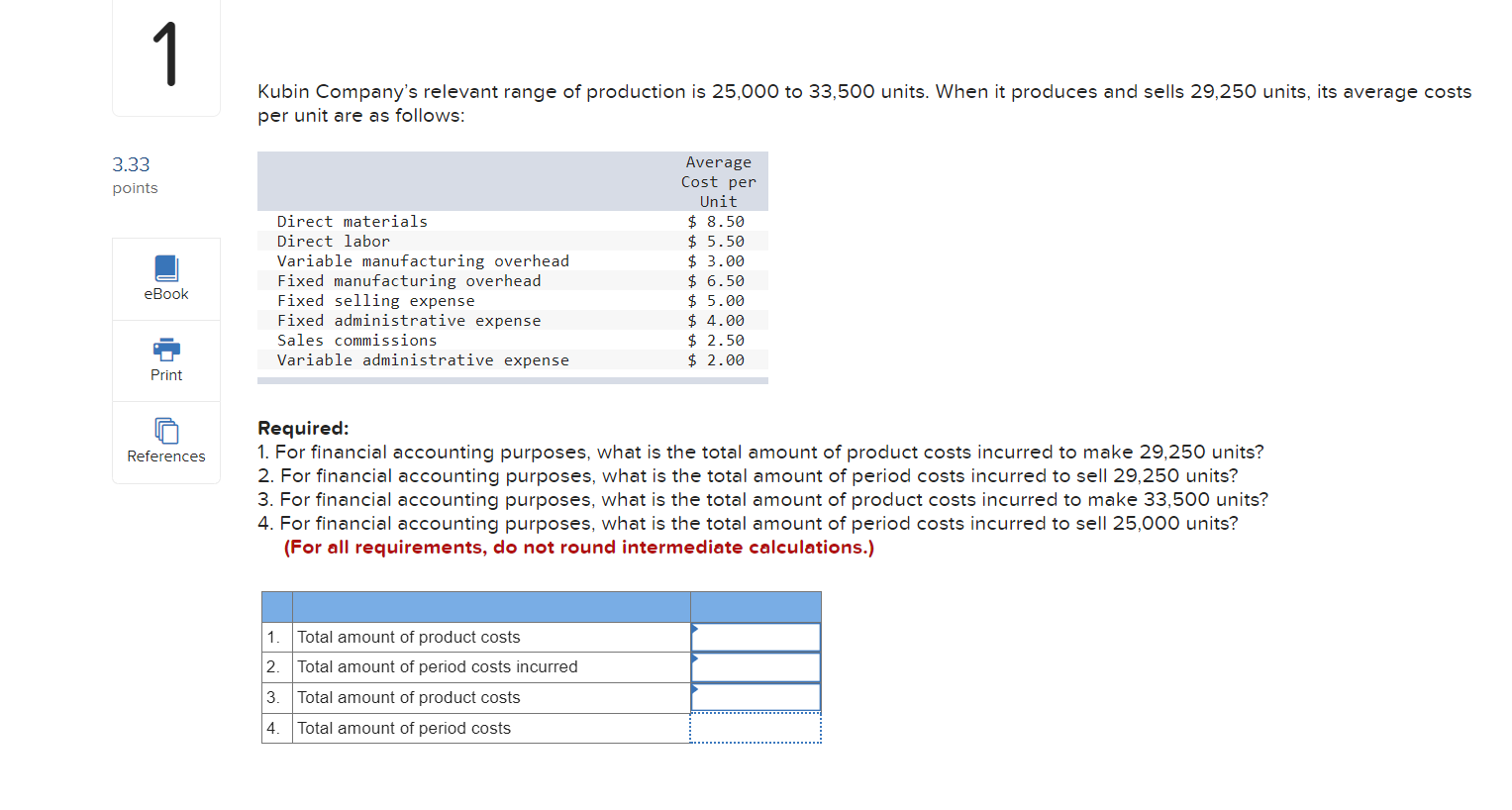Click the question number 1 box
The height and width of the screenshot is (810, 1512).
166,56
